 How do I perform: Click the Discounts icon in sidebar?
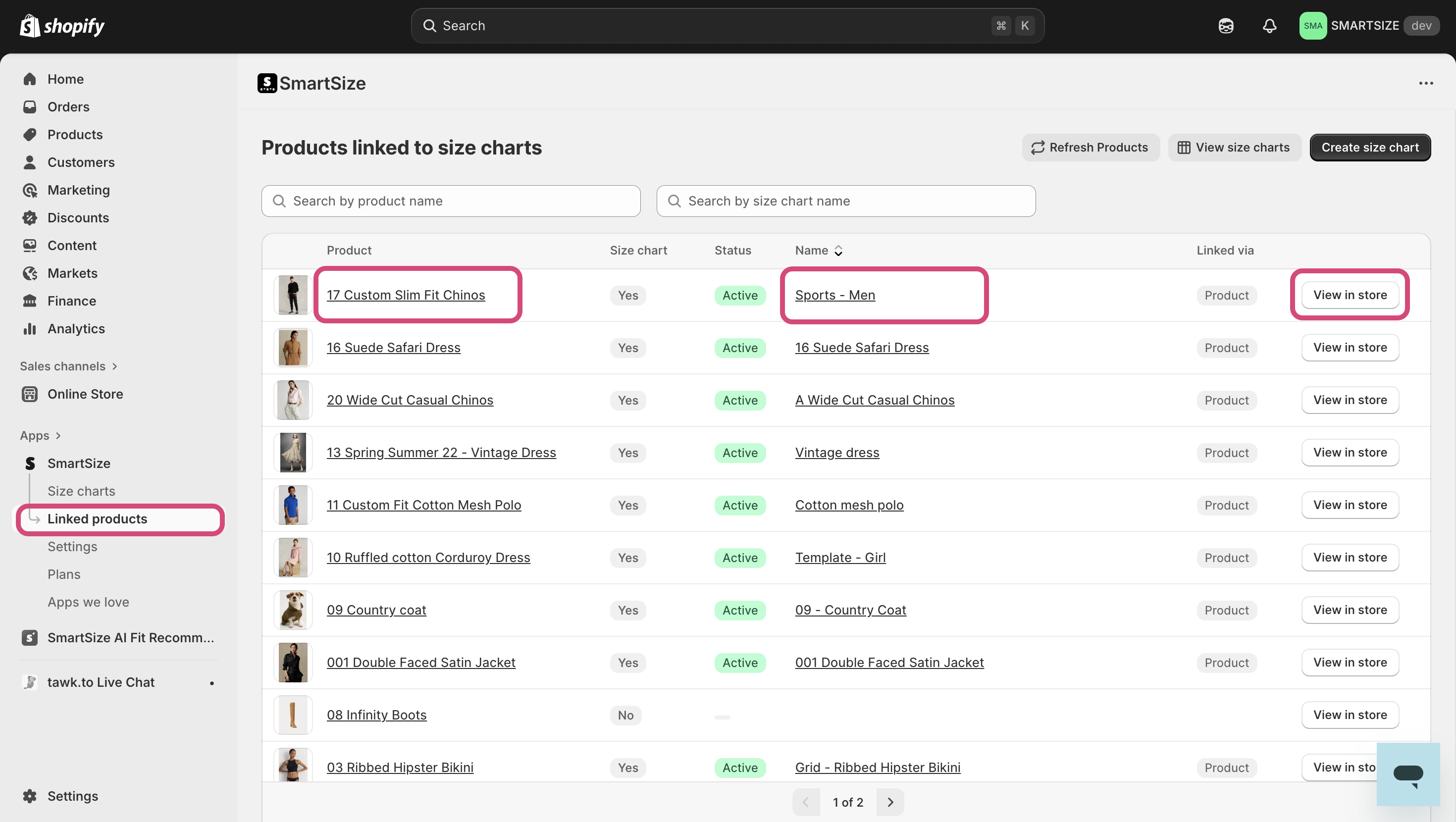(29, 218)
